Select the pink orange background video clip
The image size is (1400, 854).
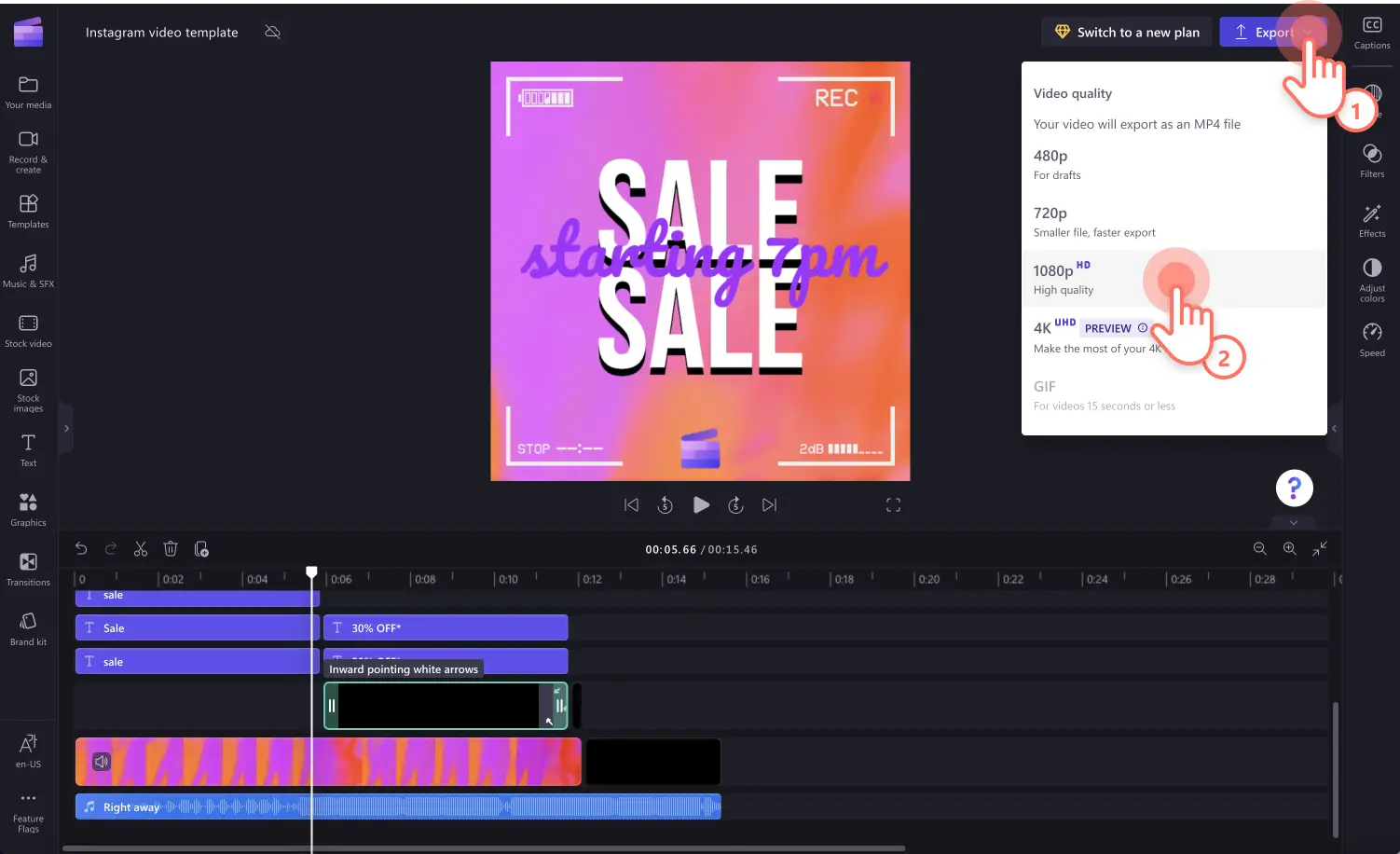(x=328, y=762)
